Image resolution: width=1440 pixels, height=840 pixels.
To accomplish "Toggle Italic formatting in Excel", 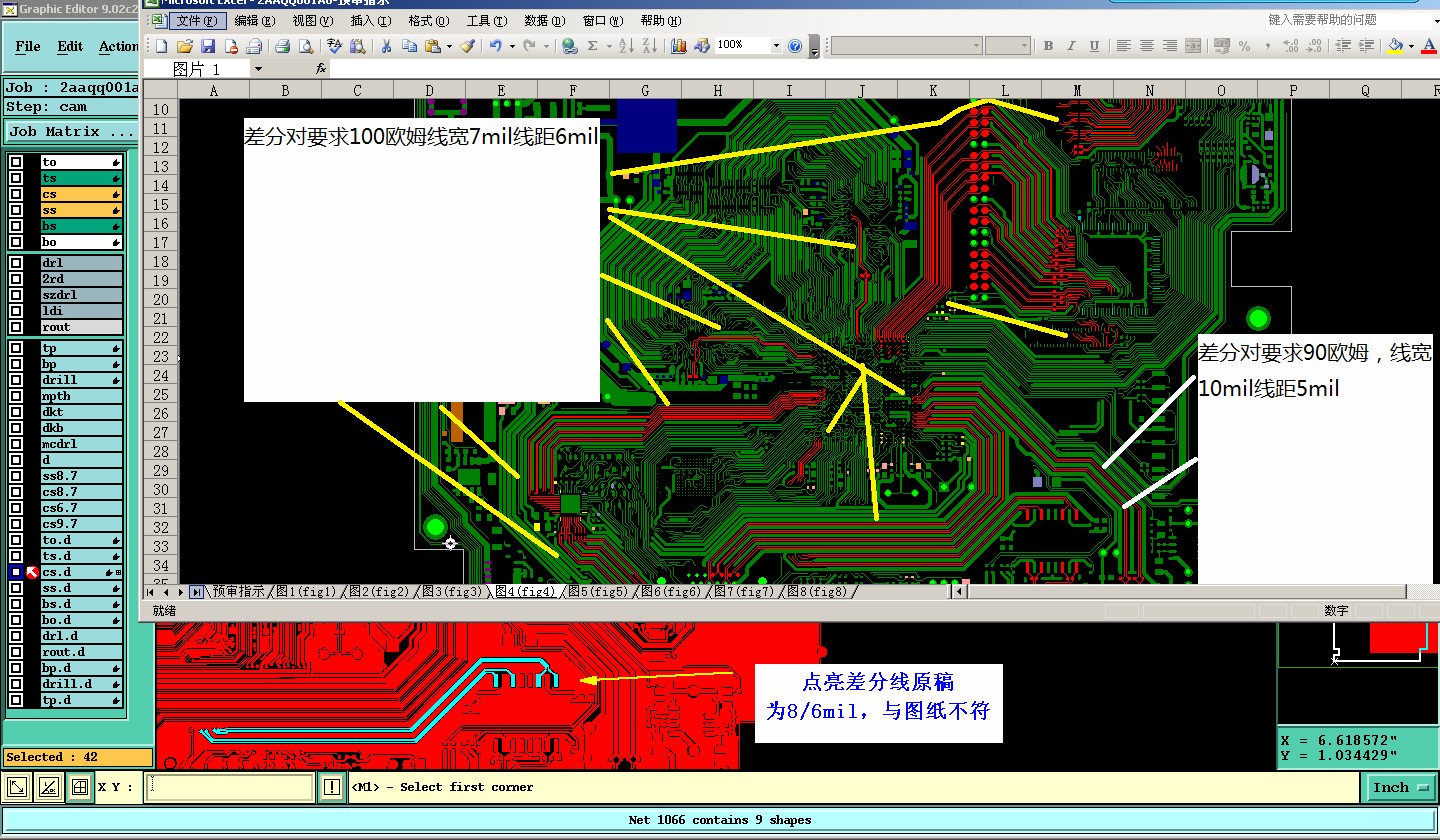I will 1071,46.
